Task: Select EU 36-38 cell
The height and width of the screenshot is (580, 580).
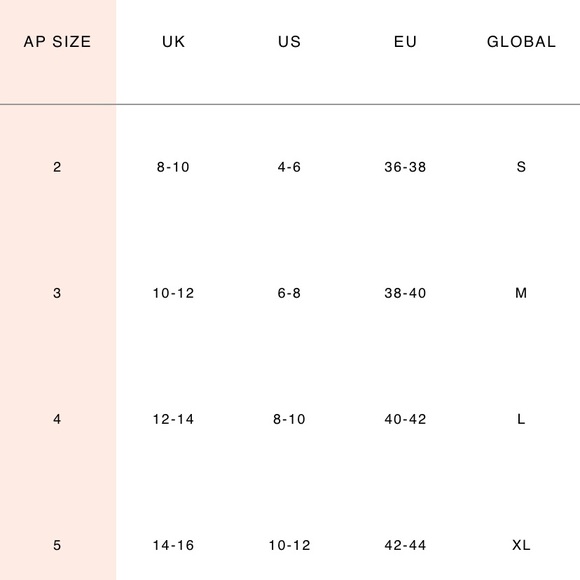Action: (405, 167)
